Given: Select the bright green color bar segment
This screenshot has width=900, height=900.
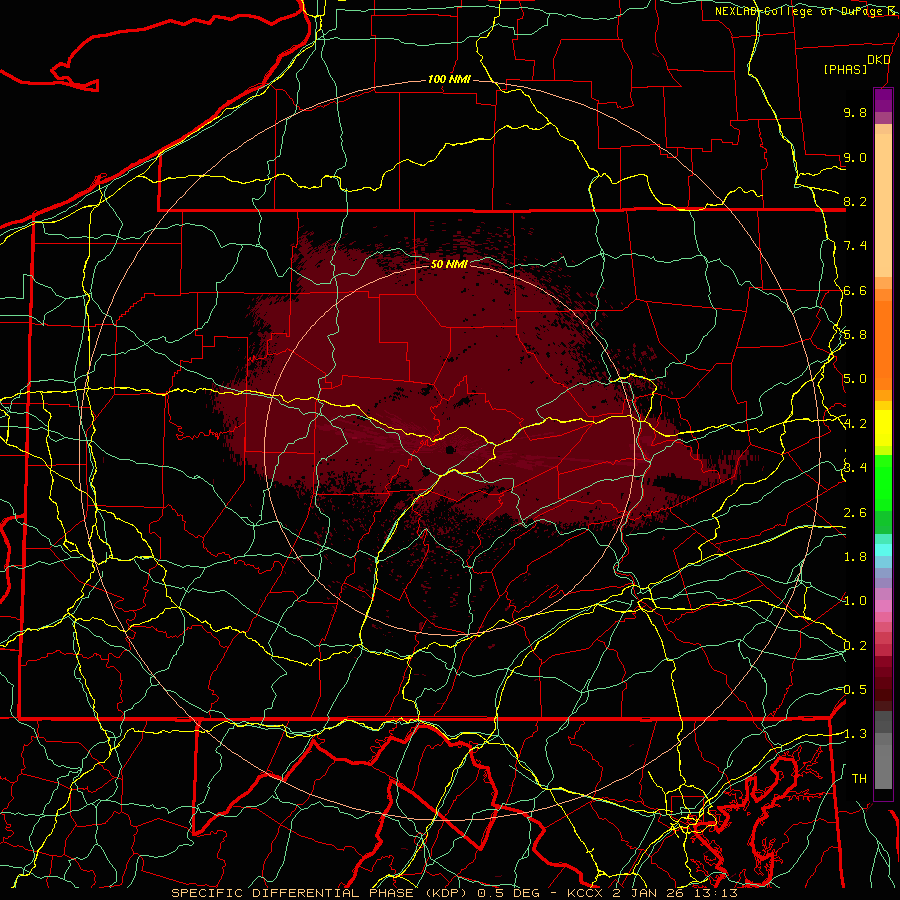Looking at the screenshot, I should pyautogui.click(x=883, y=482).
